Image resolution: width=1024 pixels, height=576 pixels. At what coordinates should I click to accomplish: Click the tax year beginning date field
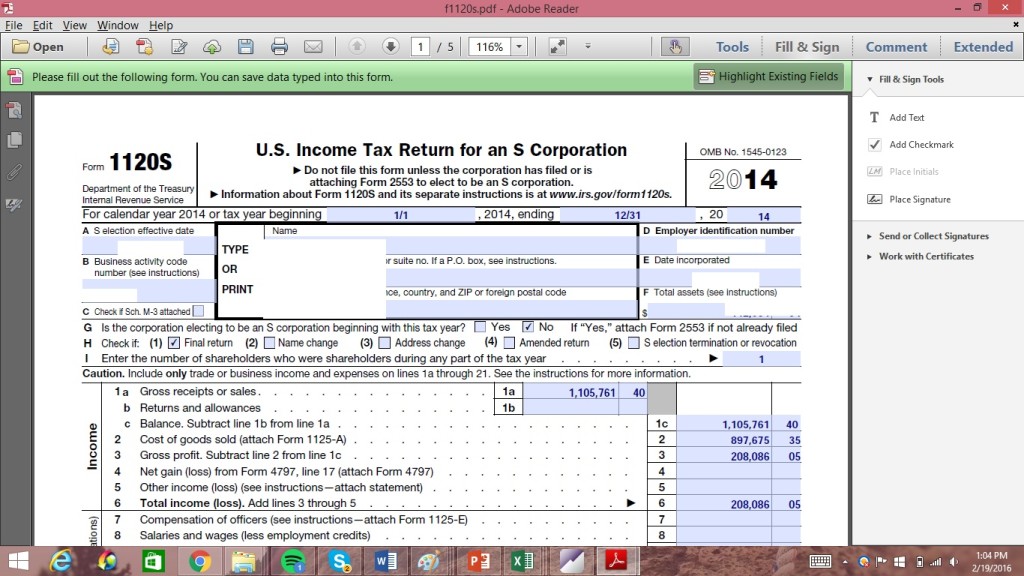401,215
